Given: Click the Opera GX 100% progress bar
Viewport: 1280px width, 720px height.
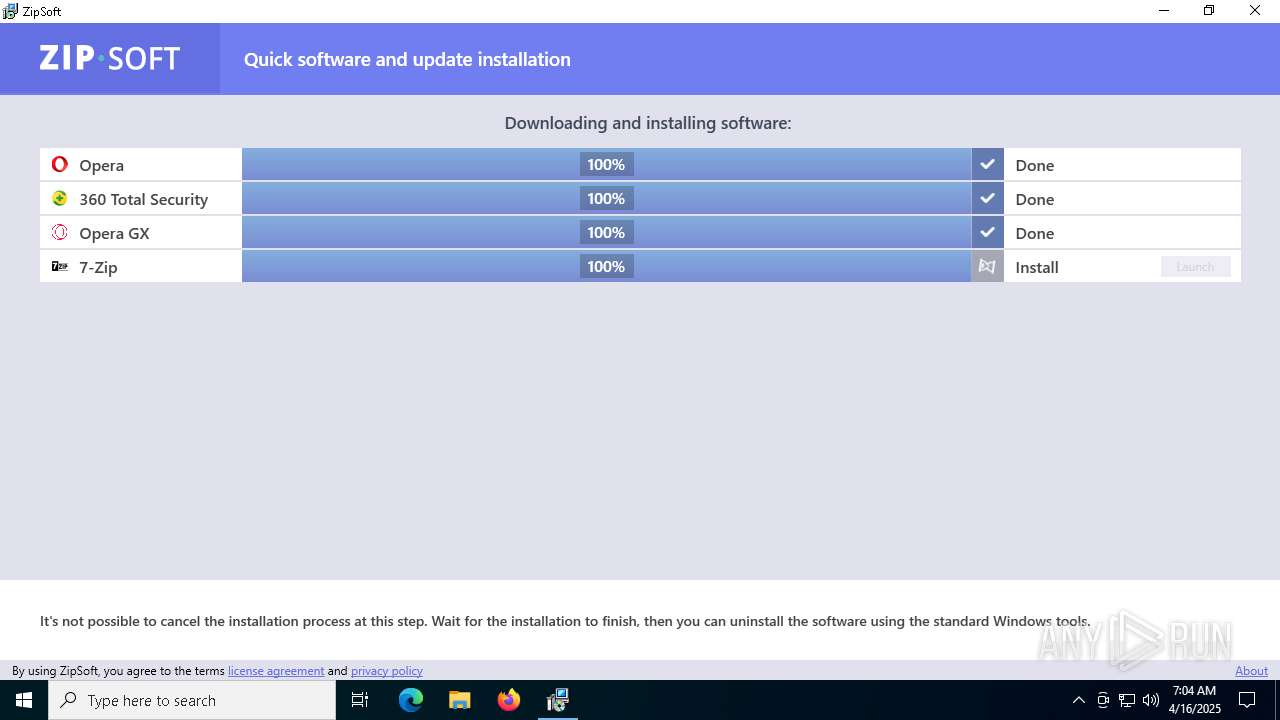Looking at the screenshot, I should coord(606,232).
